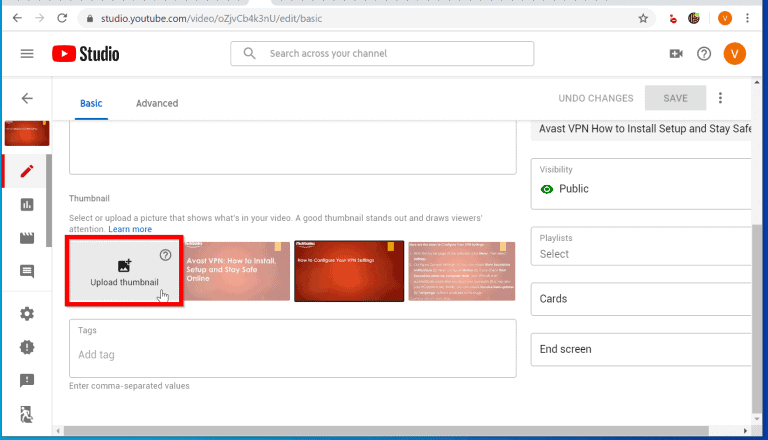
Task: Click the thumbnail help question icon
Action: coord(166,255)
